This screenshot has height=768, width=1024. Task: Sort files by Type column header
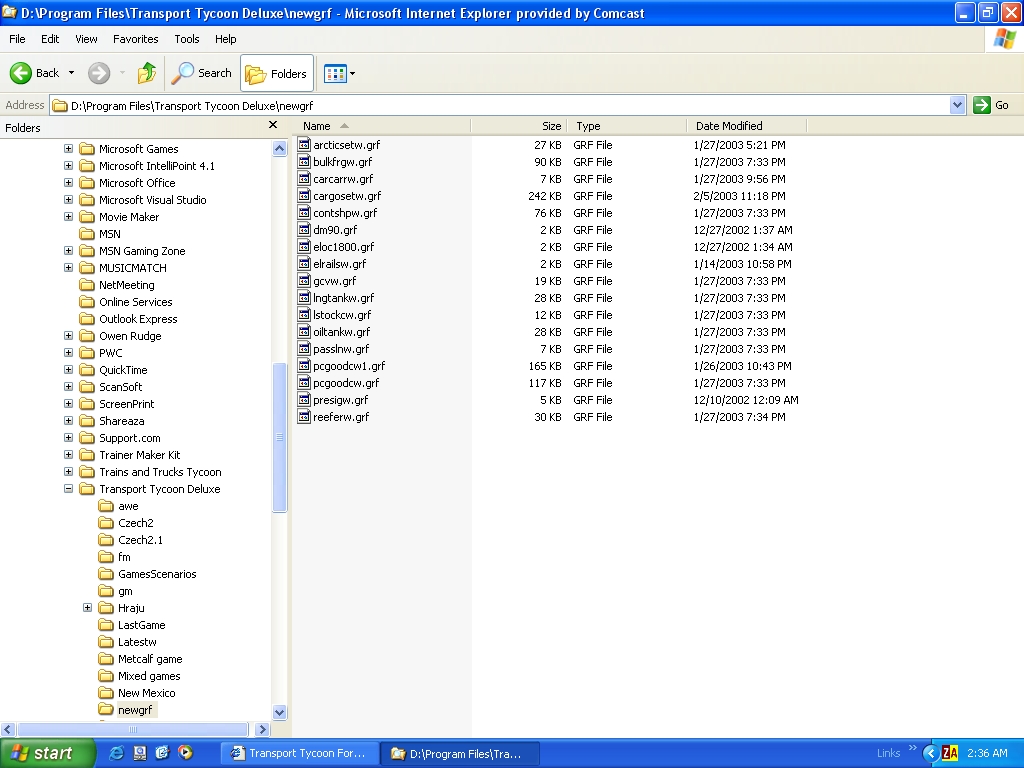point(627,126)
